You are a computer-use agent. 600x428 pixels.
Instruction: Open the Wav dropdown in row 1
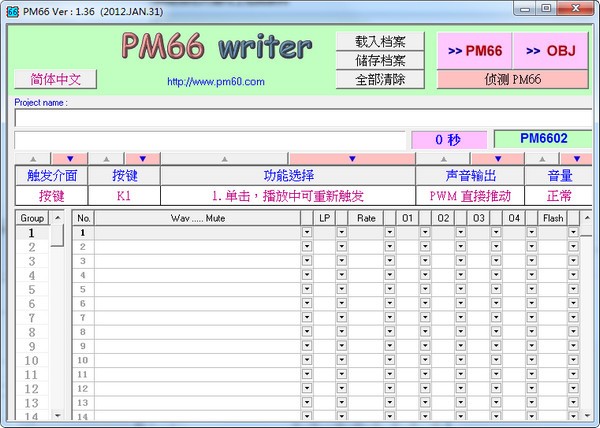click(307, 232)
